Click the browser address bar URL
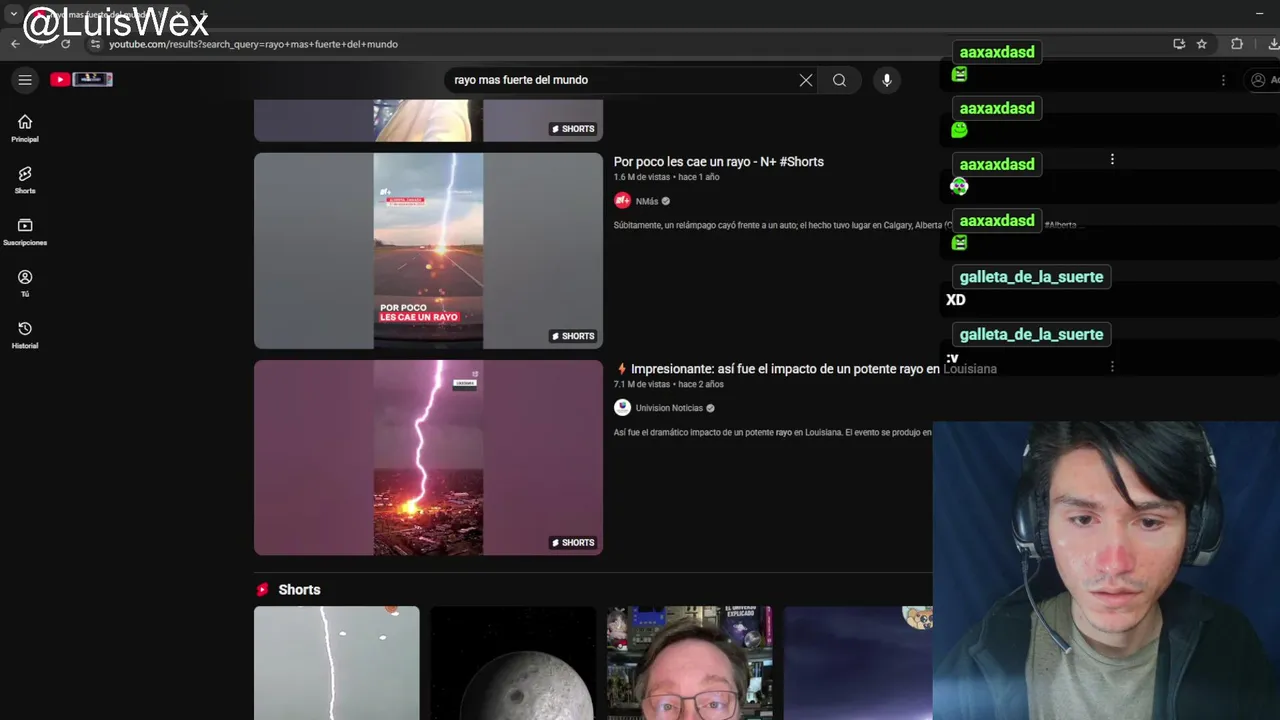This screenshot has width=1280, height=720. 253,44
